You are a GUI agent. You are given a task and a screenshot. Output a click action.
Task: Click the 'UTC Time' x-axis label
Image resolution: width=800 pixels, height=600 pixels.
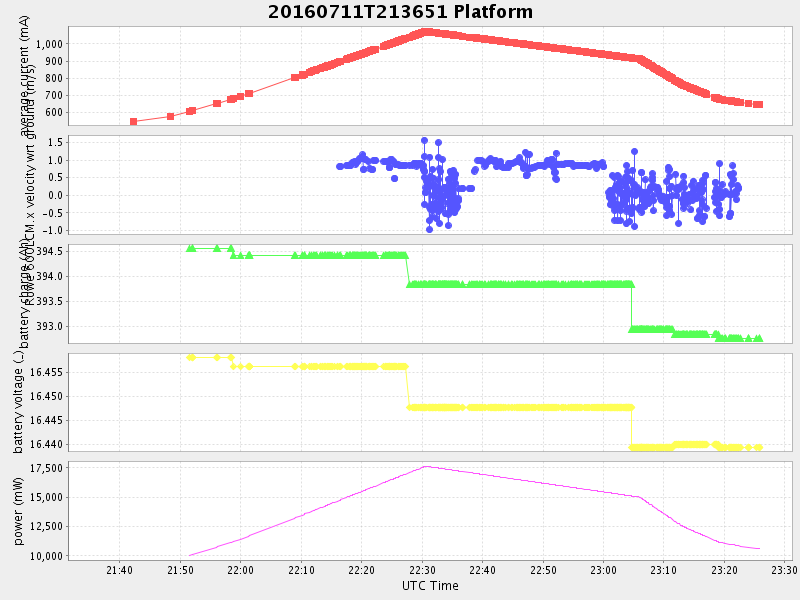(x=430, y=585)
